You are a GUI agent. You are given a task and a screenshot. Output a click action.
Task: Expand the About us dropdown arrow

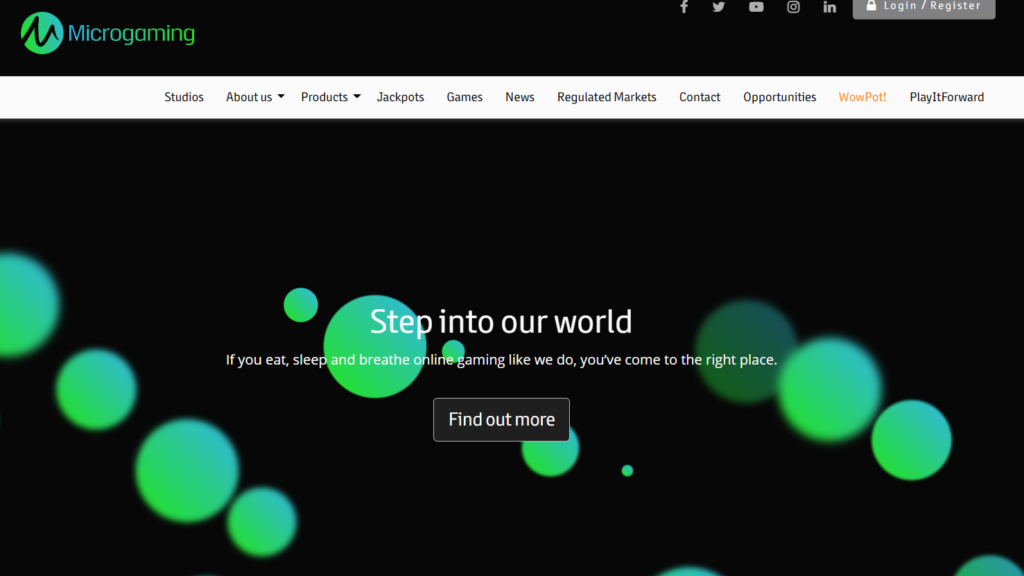[281, 97]
